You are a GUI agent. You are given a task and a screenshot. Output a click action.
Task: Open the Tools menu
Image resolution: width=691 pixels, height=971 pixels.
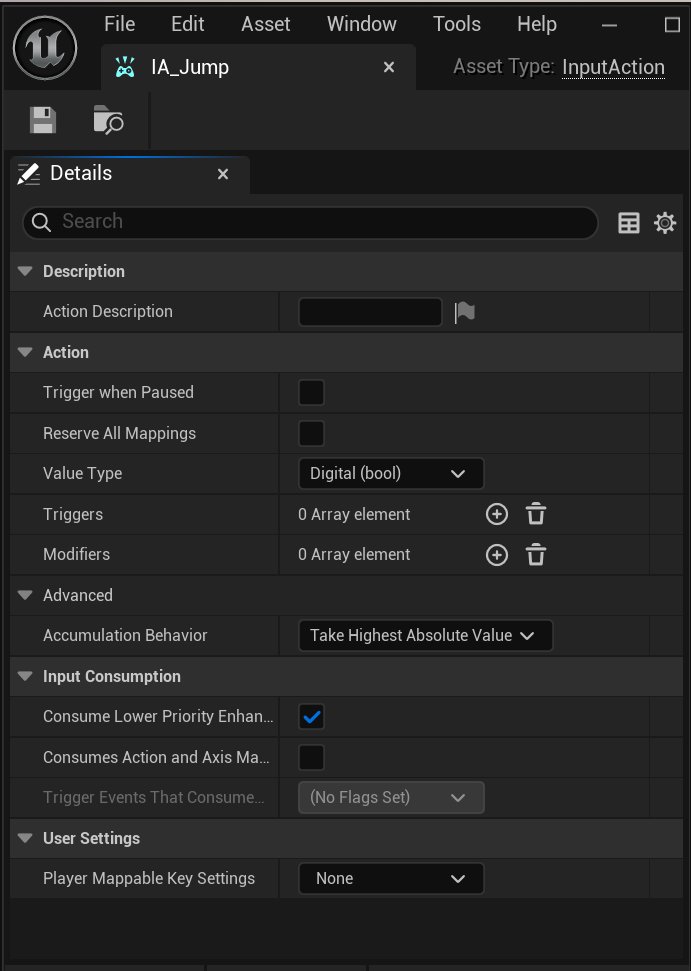click(x=457, y=24)
